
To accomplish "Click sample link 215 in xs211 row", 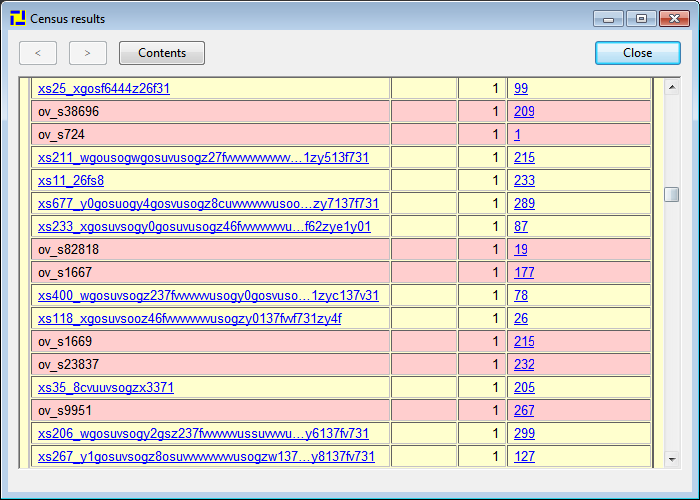I will pyautogui.click(x=524, y=158).
